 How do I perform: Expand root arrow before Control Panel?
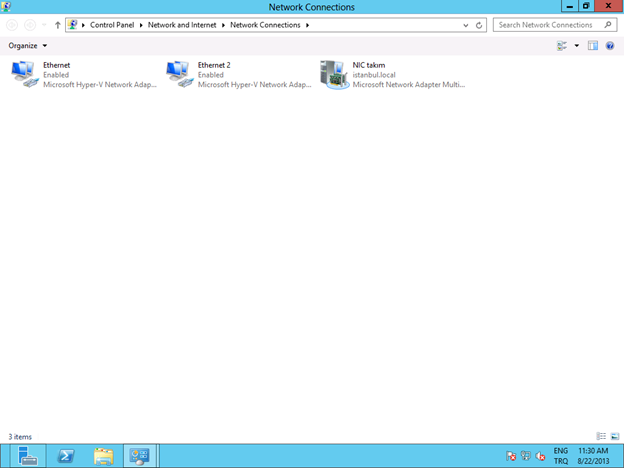pos(83,25)
